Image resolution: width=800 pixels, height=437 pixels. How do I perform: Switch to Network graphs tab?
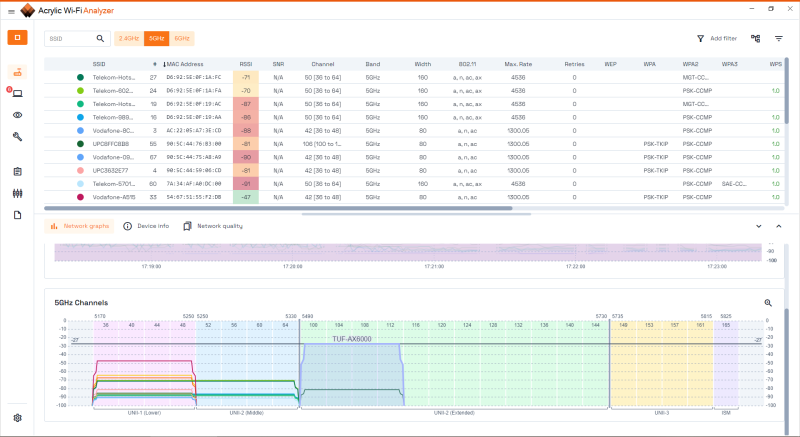pos(80,226)
